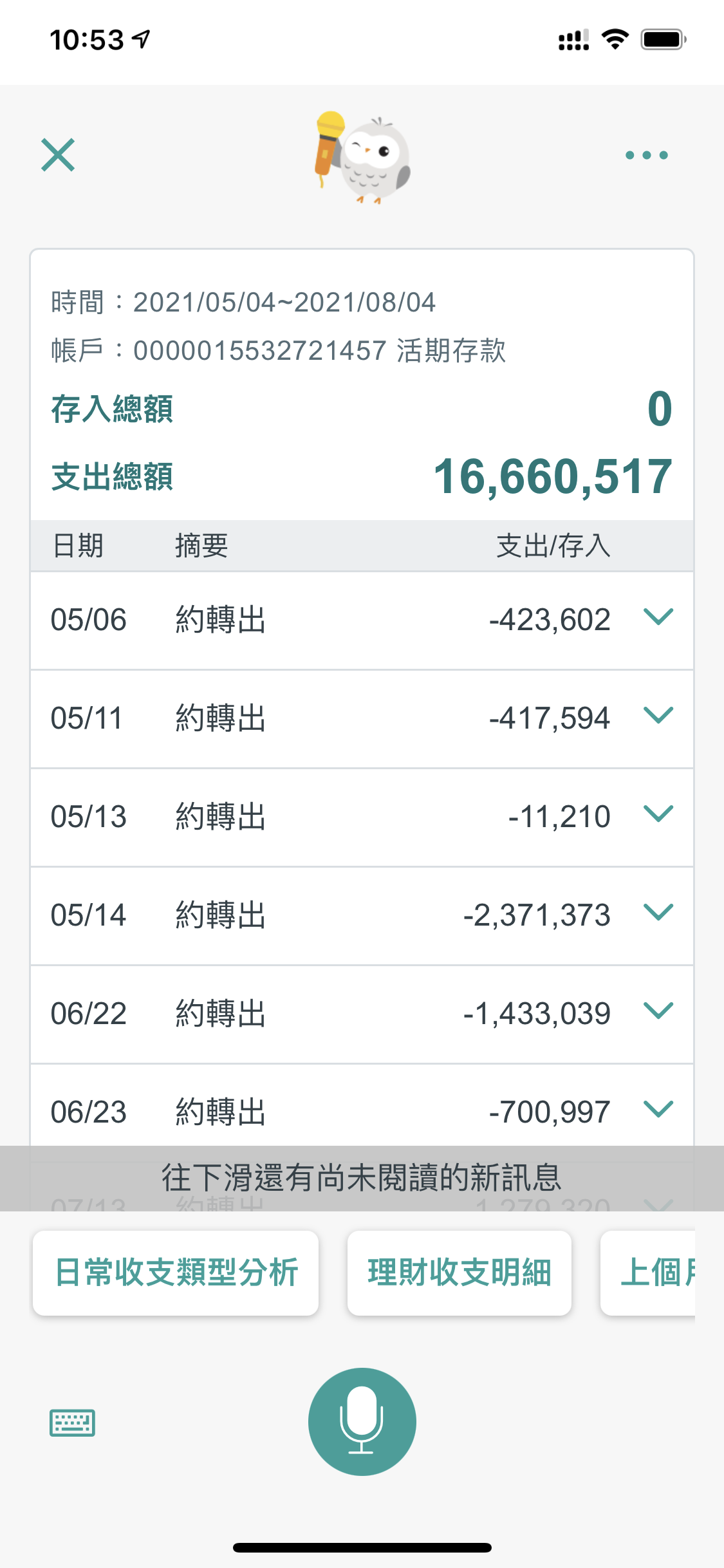Tap the 支出總額 amount 16,660,517
Viewport: 724px width, 1568px height.
(x=553, y=477)
